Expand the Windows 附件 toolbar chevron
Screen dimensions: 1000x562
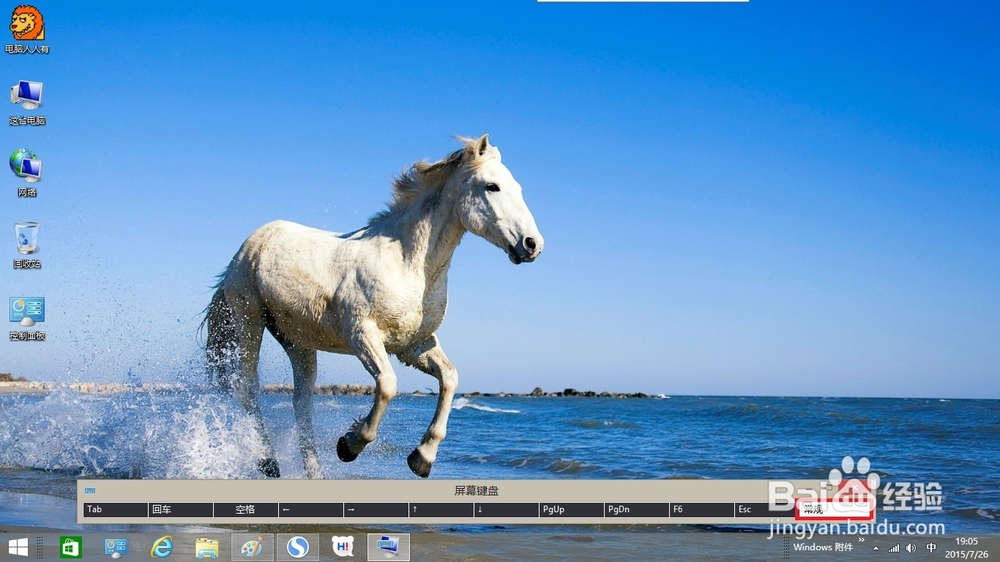862,541
